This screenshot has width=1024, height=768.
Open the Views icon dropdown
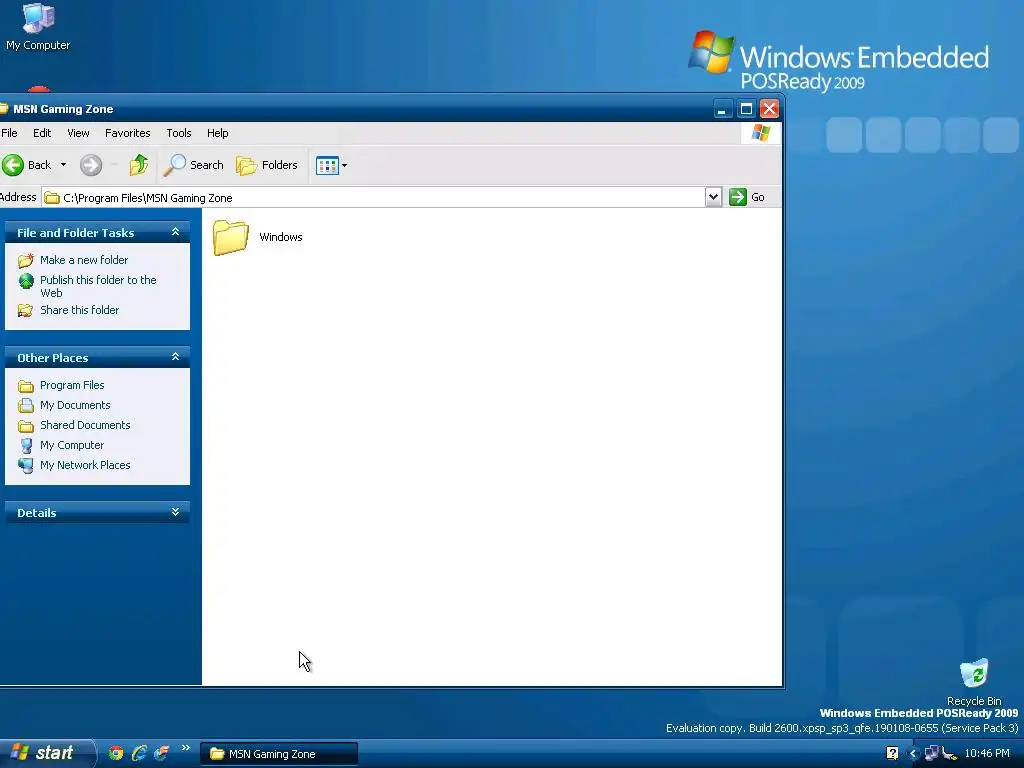coord(331,166)
